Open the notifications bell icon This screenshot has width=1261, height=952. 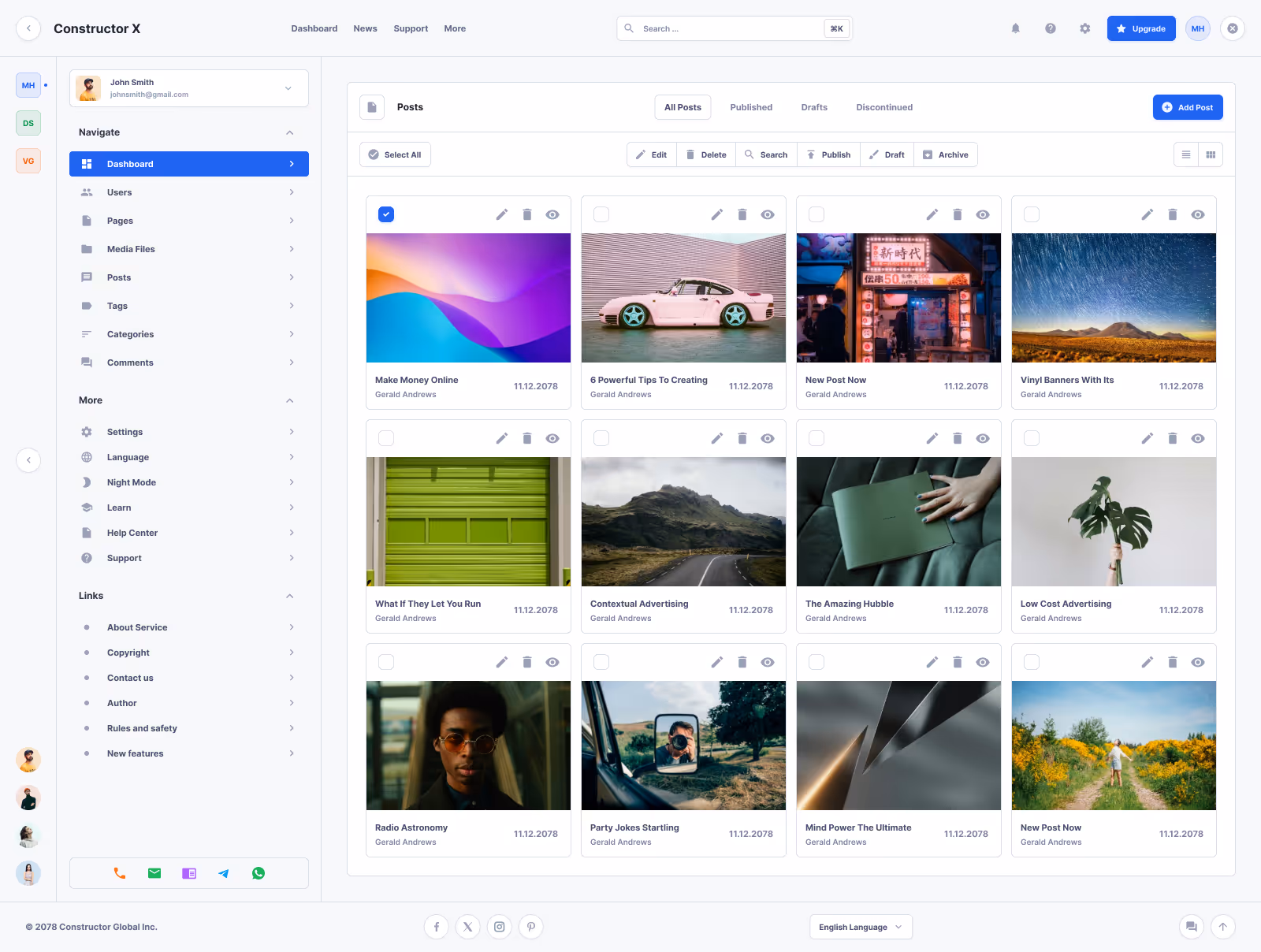click(x=1015, y=28)
